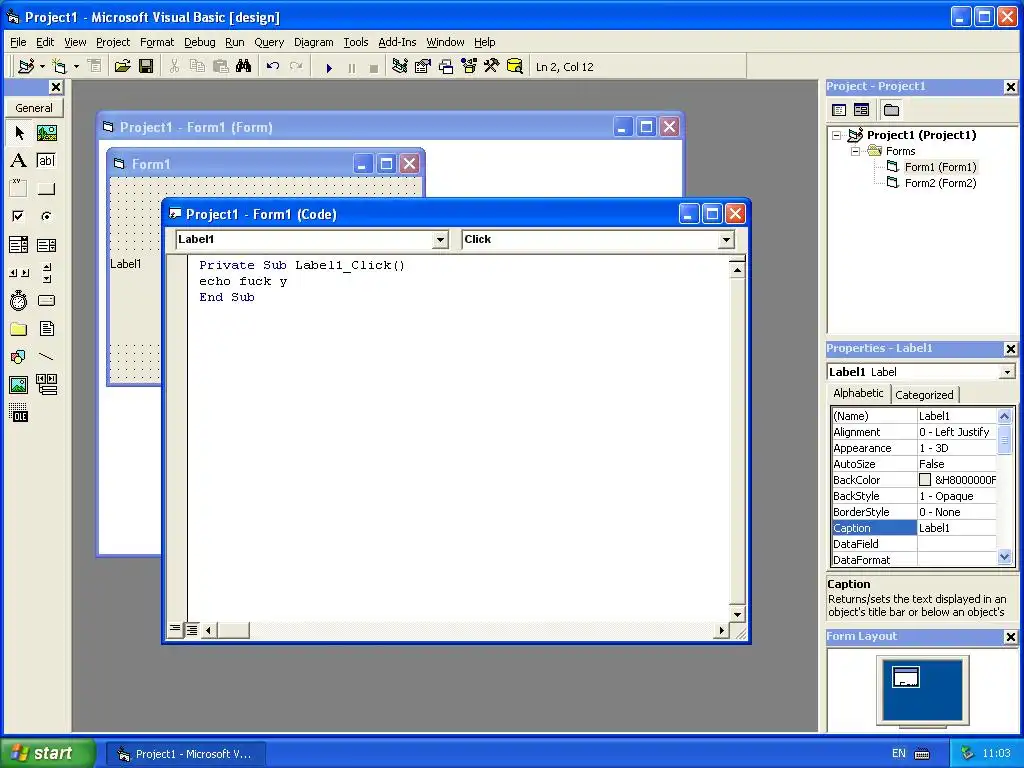
Task: Click Project1 taskbar button
Action: 185,754
